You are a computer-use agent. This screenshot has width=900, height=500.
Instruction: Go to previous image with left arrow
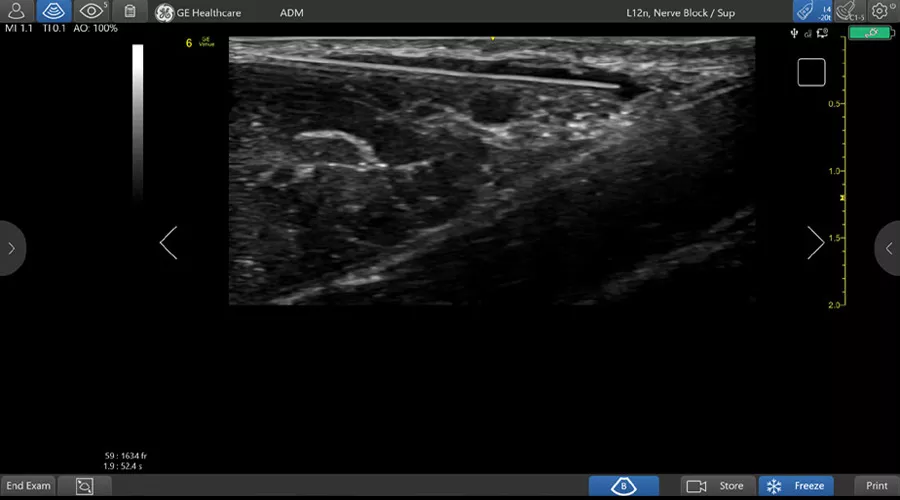point(168,243)
